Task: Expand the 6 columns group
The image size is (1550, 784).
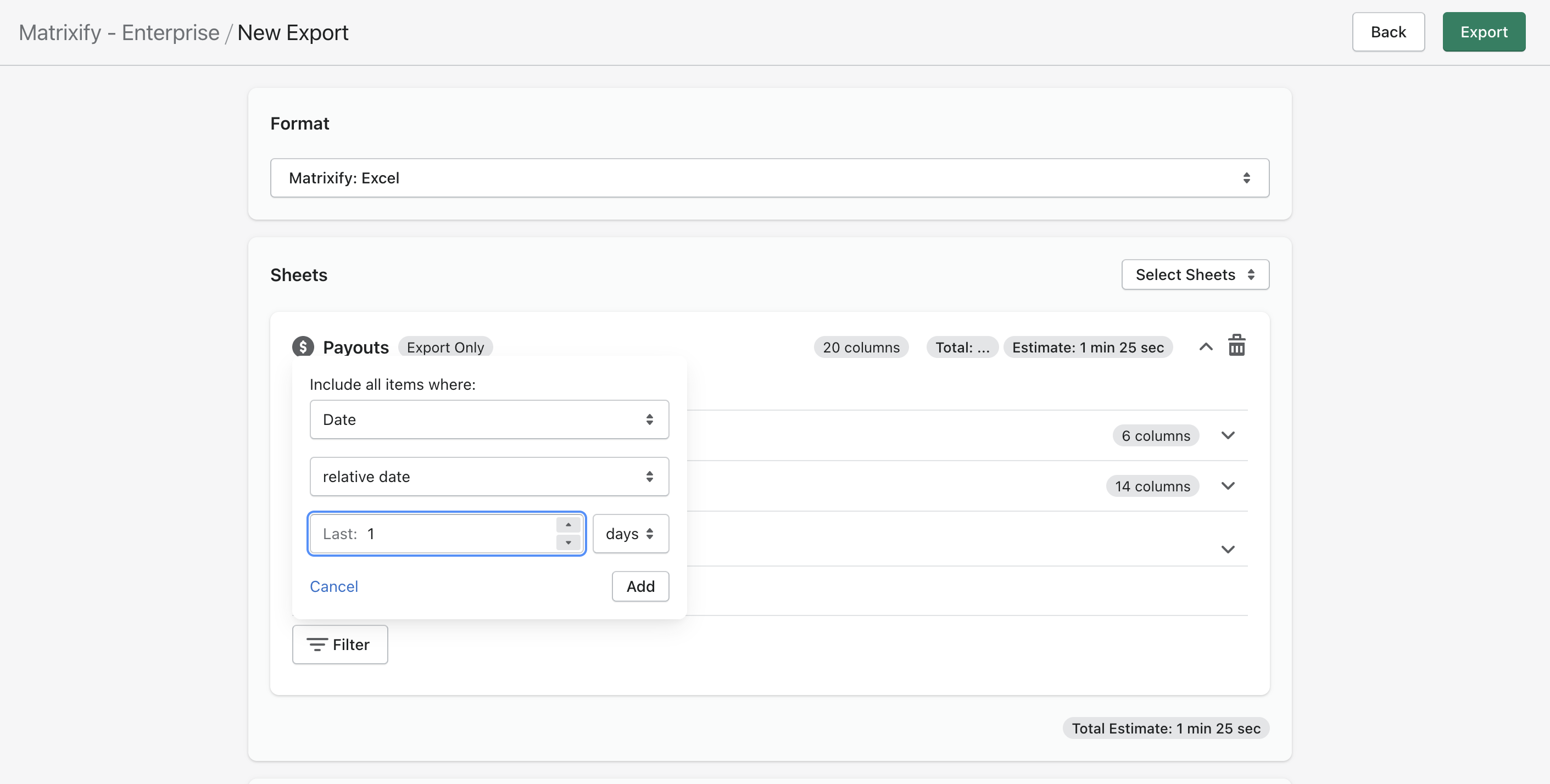Action: tap(1228, 435)
